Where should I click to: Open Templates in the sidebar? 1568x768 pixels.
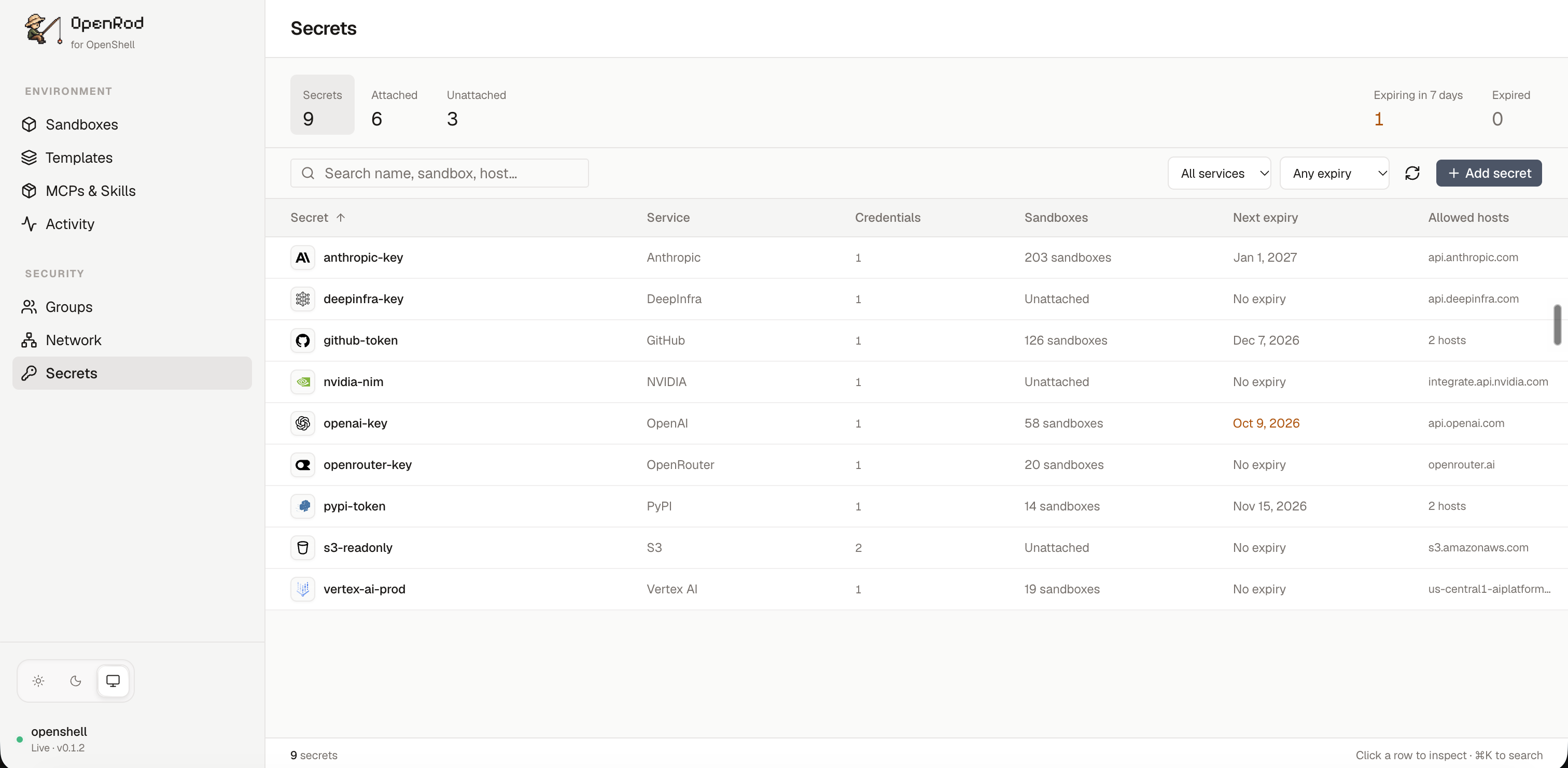coord(132,158)
